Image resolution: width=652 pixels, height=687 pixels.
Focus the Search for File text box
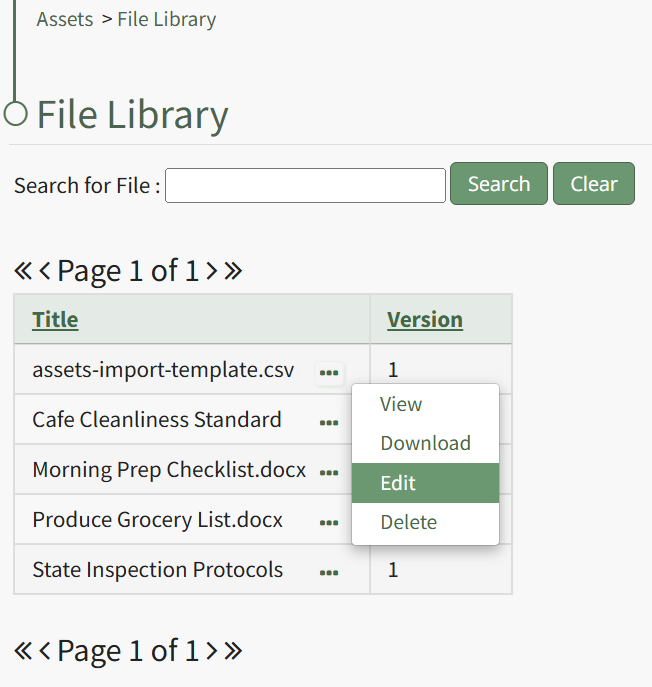tap(305, 185)
